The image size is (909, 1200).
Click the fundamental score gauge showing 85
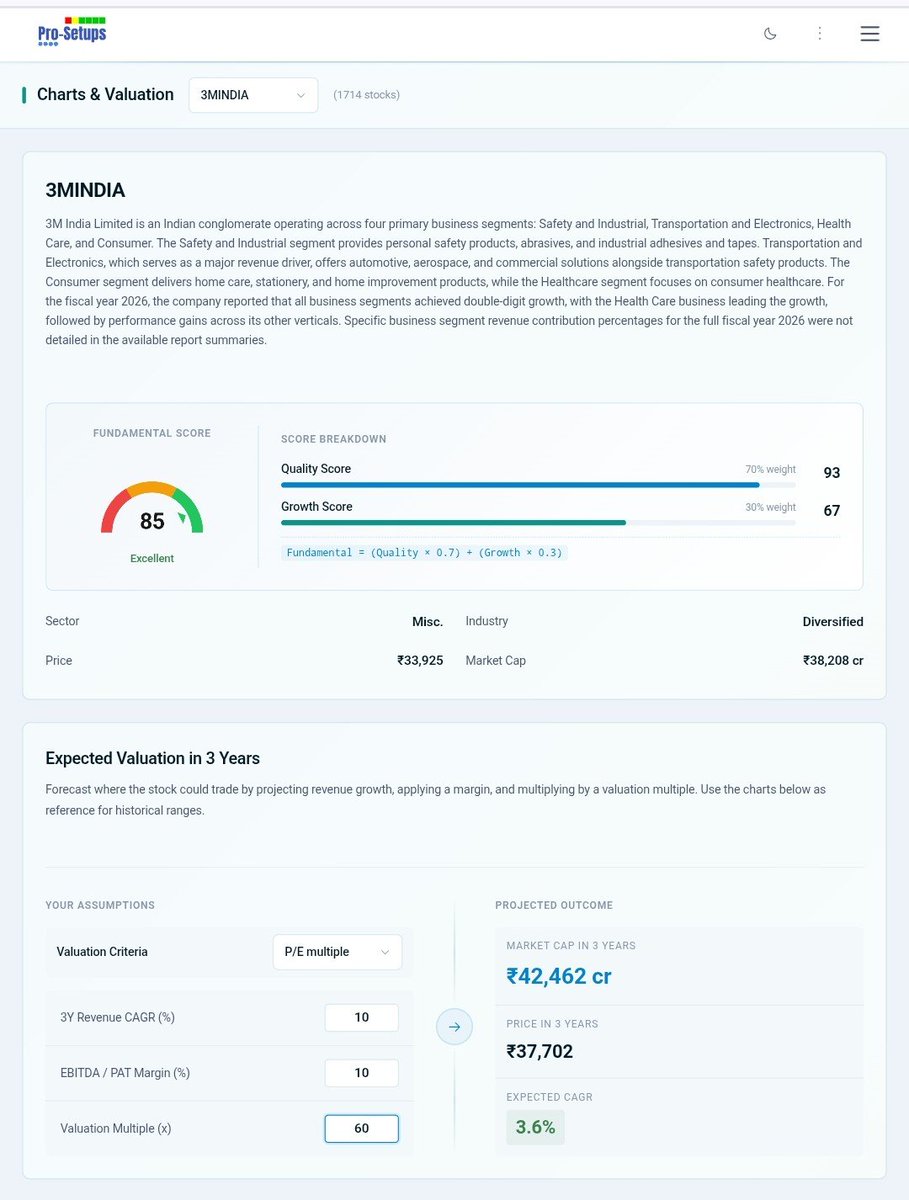tap(152, 508)
